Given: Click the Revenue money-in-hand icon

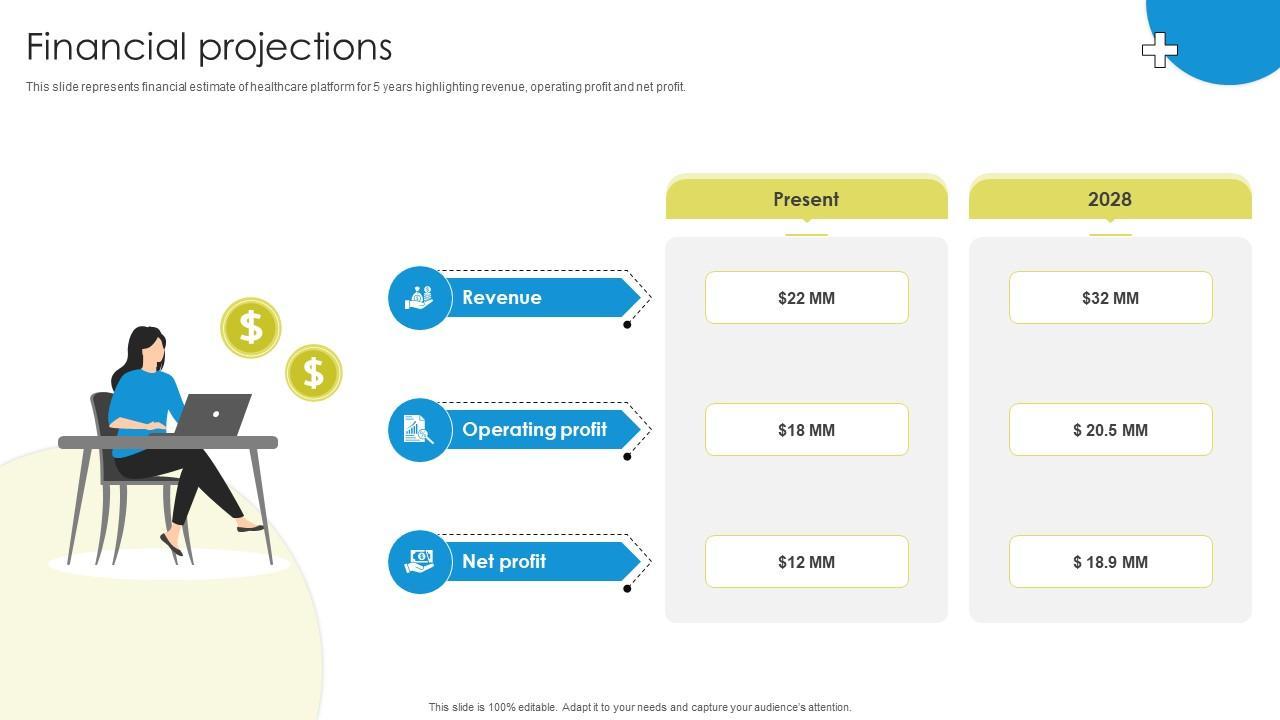Looking at the screenshot, I should (420, 298).
